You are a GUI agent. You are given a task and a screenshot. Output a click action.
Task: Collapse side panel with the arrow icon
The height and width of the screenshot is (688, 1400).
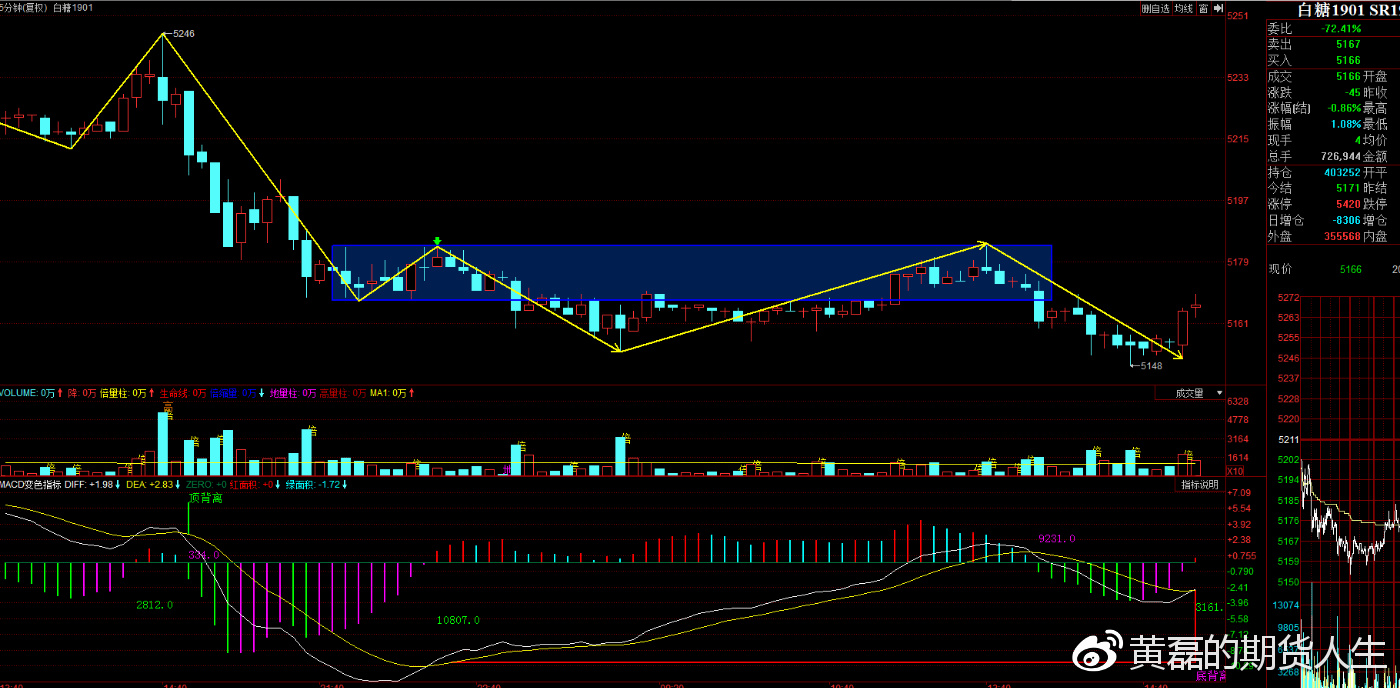[x=1218, y=8]
